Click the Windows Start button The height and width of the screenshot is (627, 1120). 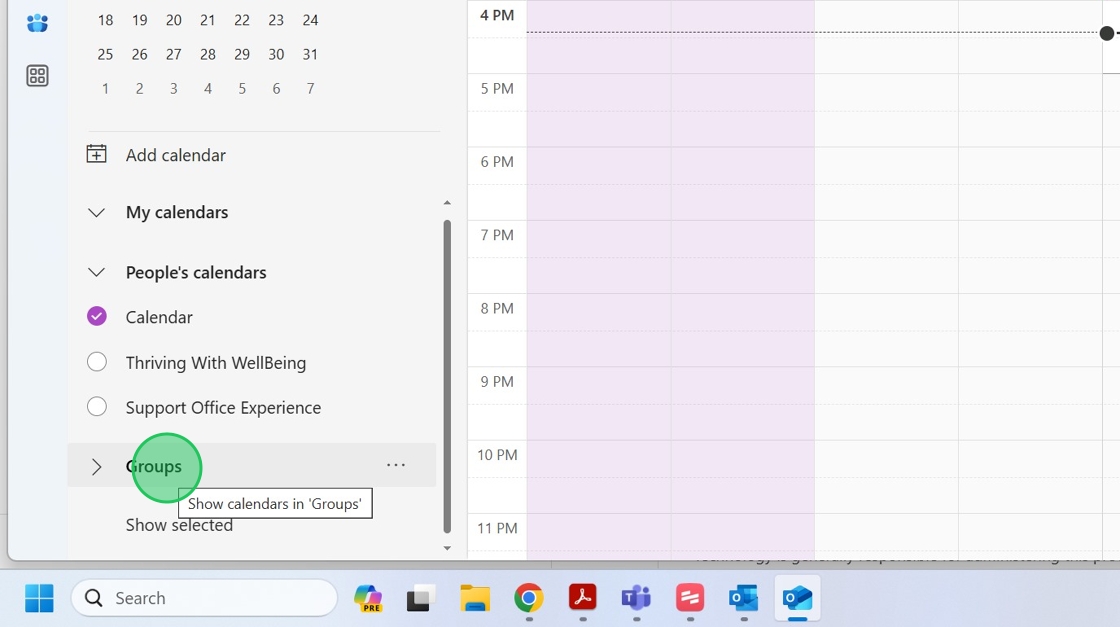(x=39, y=598)
